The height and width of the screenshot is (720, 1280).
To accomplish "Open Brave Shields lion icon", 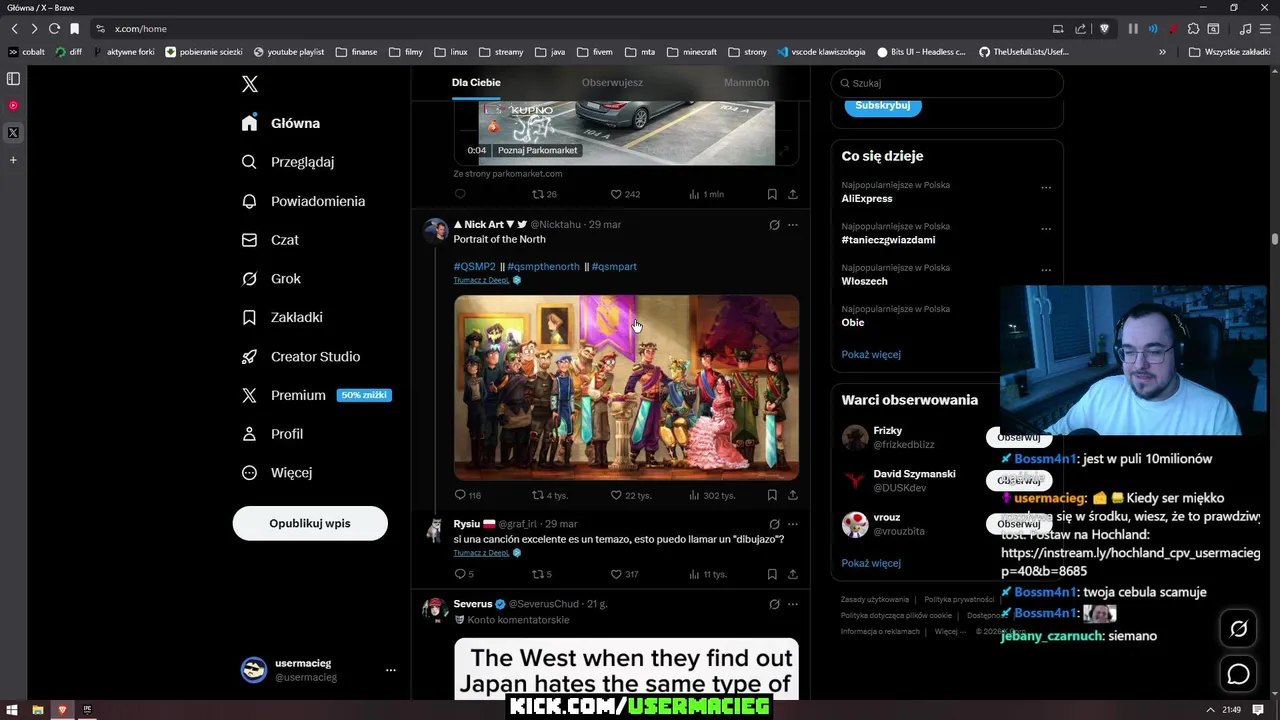I will coord(1104,29).
